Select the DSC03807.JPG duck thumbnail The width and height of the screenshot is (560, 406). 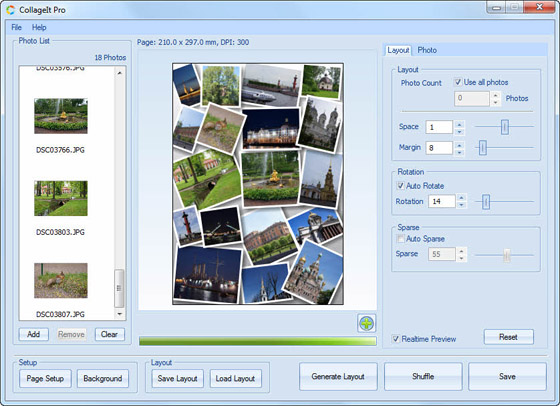[61, 280]
